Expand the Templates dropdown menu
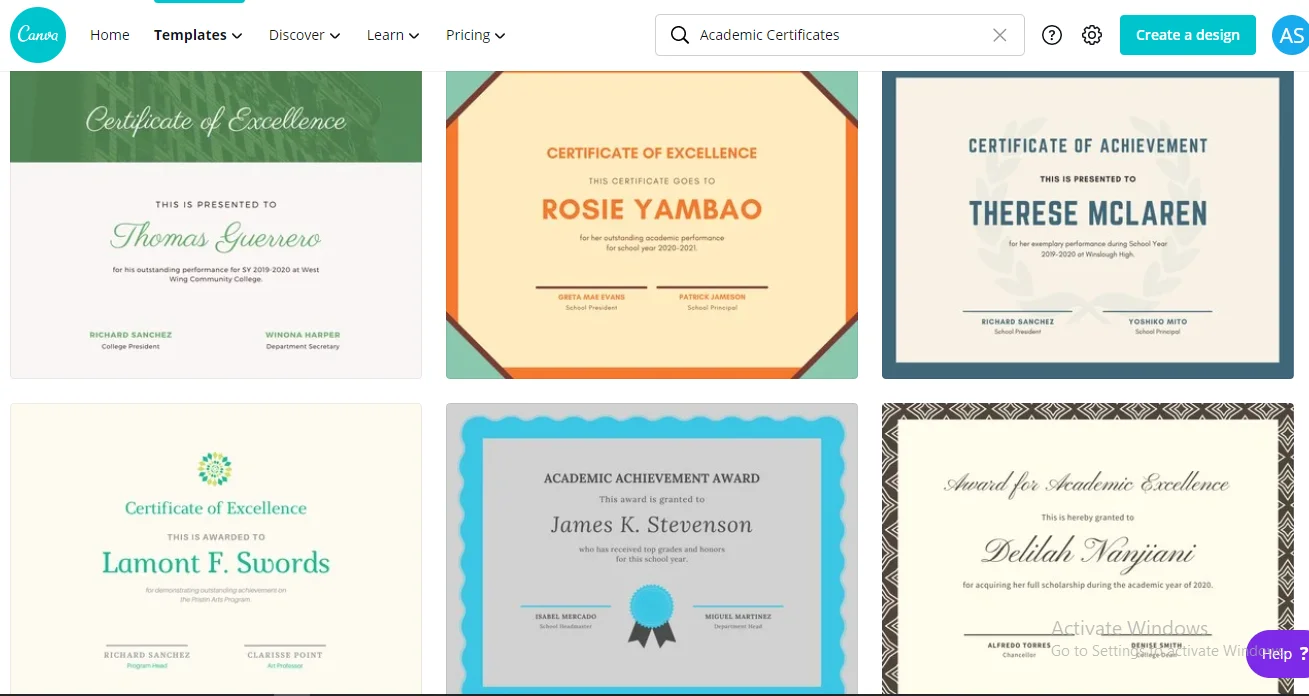 coord(198,35)
